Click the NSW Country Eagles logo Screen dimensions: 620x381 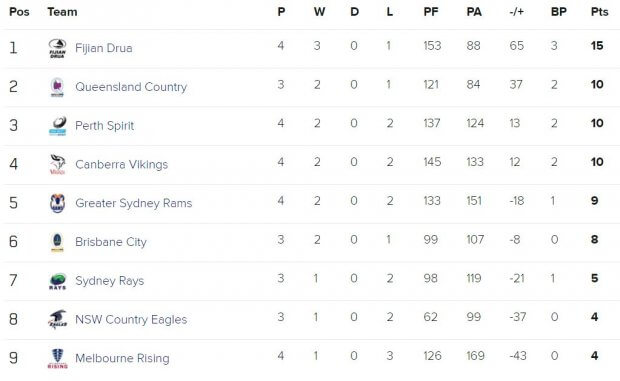tap(57, 319)
